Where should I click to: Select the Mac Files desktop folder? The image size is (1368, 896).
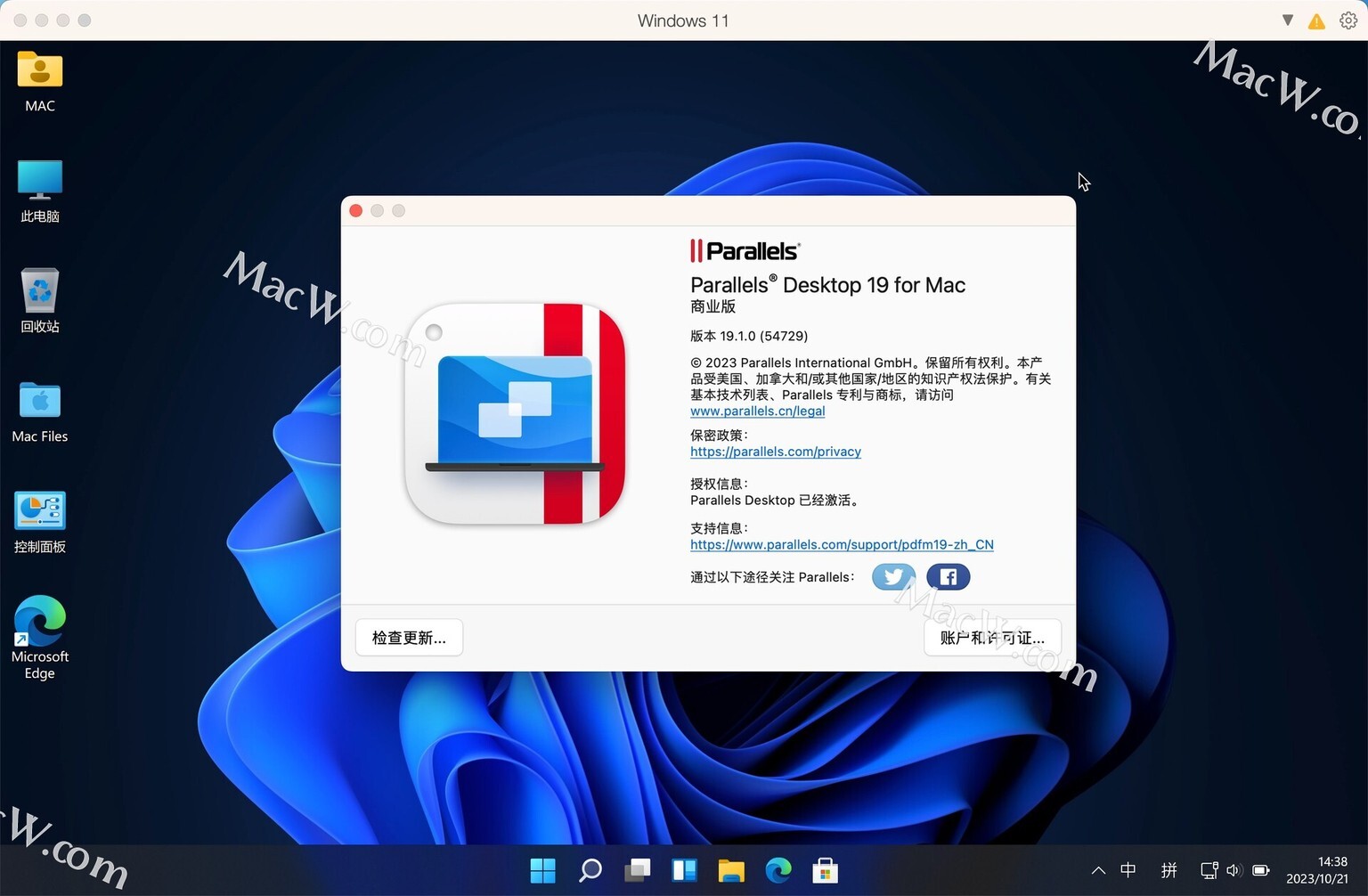tap(40, 411)
